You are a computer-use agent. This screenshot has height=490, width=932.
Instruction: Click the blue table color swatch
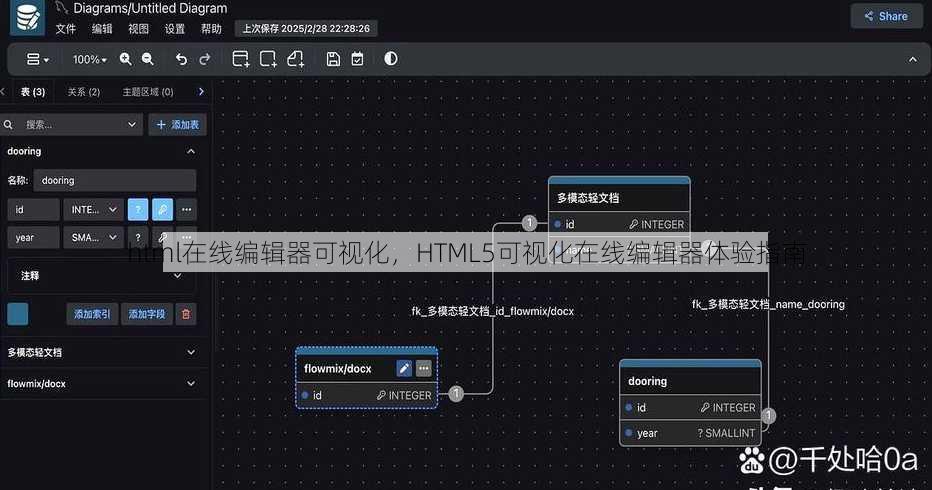tap(18, 314)
